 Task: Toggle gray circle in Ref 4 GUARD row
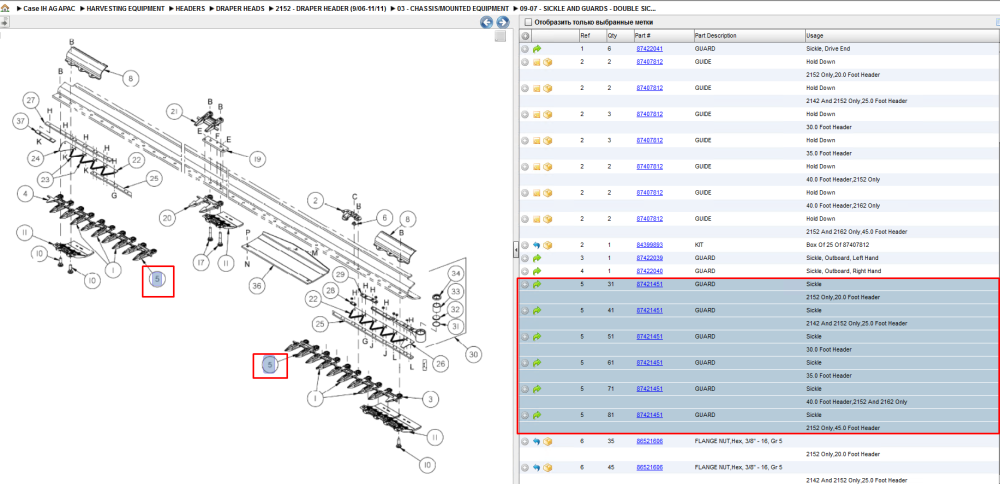pyautogui.click(x=525, y=271)
